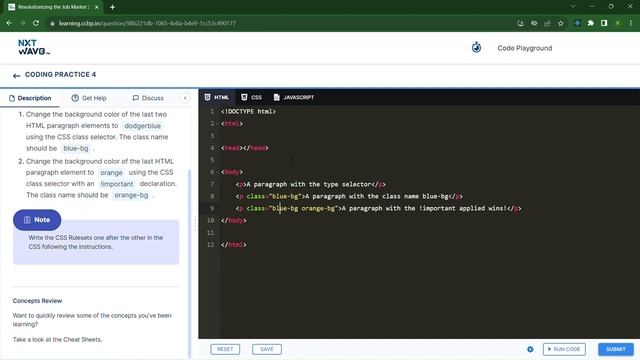Screen dimensions: 640x360
Task: Select the HTML editor tab
Action: 216,97
